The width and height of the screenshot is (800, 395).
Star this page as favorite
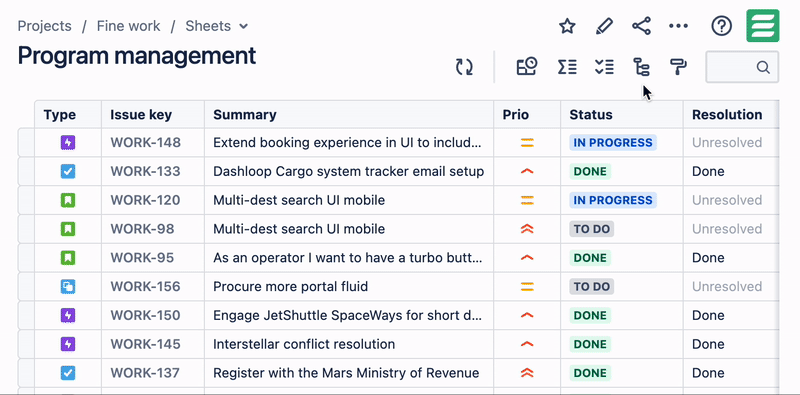567,26
